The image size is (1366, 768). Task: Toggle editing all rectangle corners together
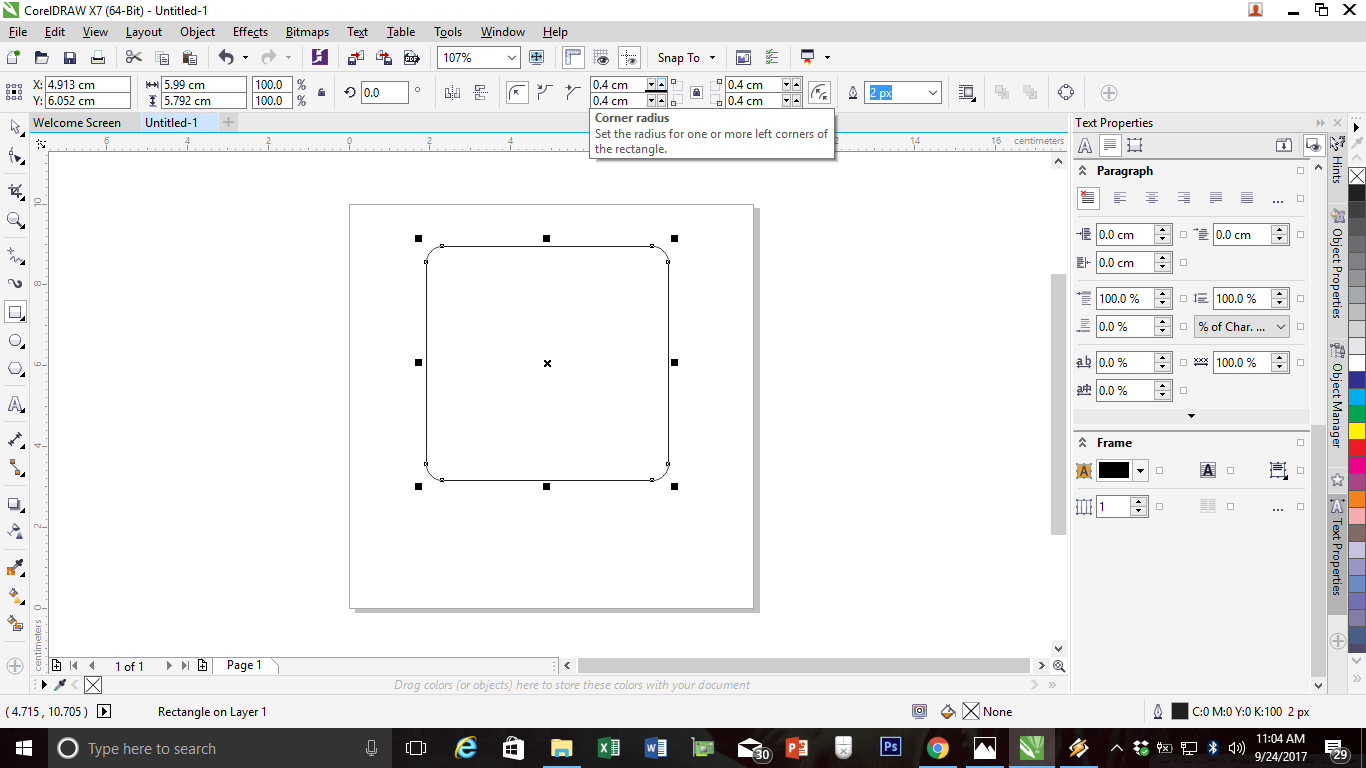[x=696, y=92]
